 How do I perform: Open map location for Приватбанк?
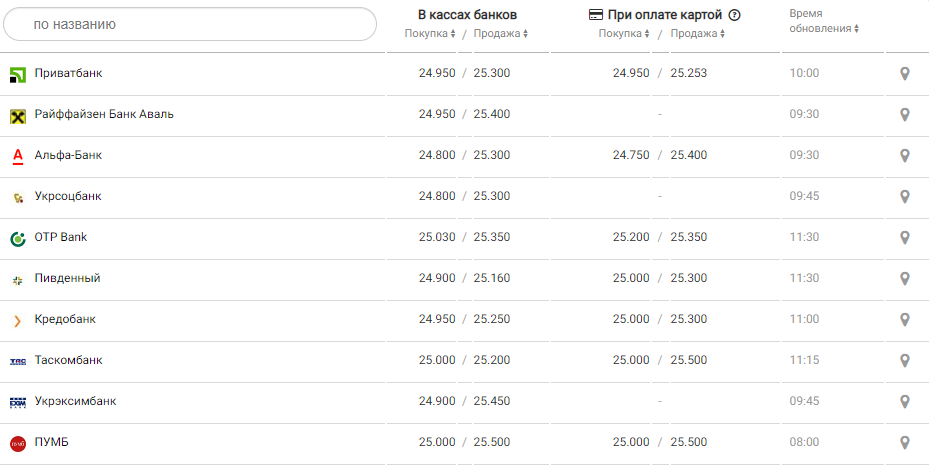[x=905, y=73]
